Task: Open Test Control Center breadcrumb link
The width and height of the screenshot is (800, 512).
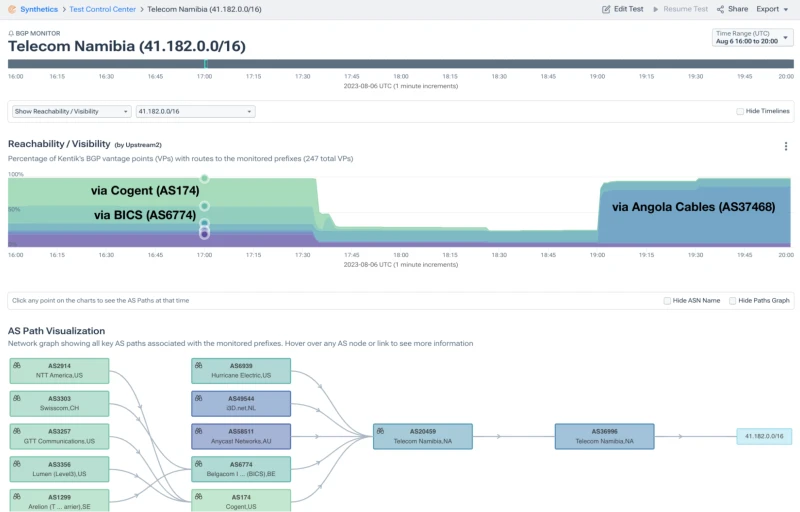Action: (103, 9)
